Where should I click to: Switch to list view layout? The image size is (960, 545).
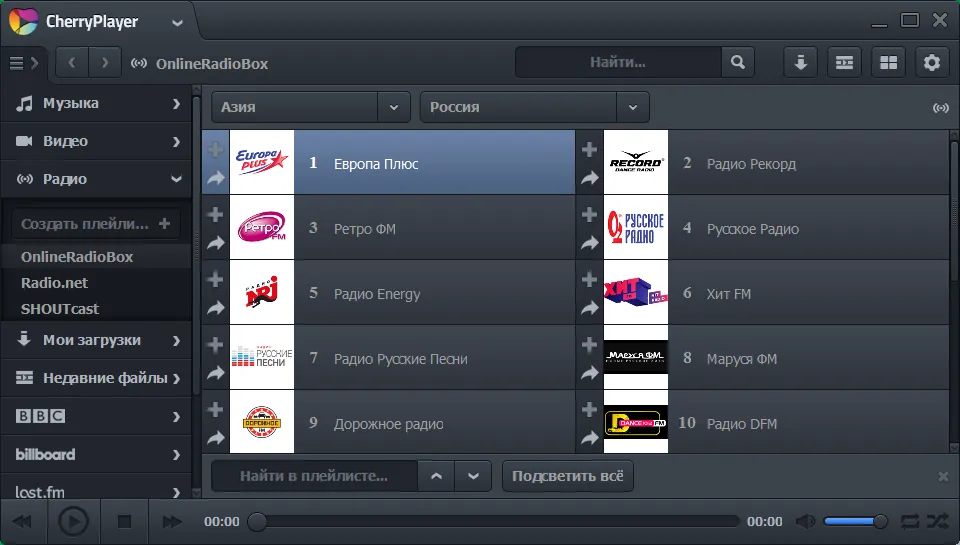pos(844,62)
